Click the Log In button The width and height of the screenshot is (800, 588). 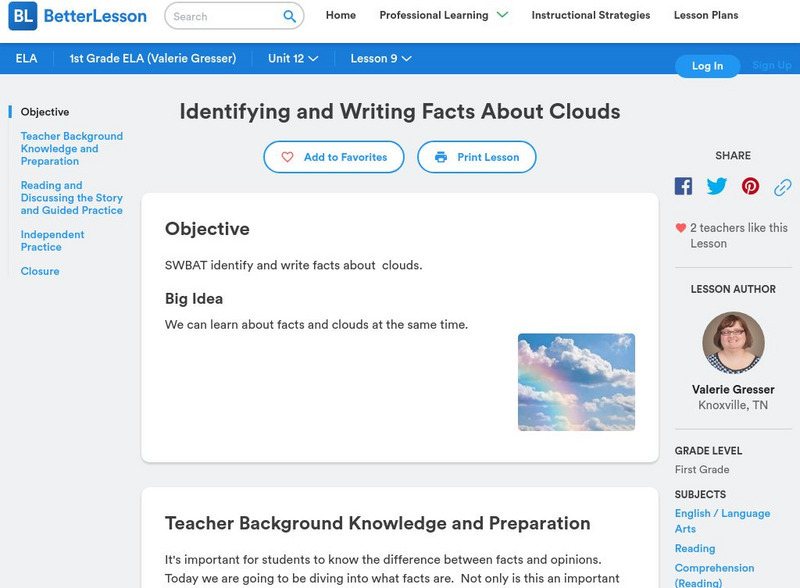point(707,66)
